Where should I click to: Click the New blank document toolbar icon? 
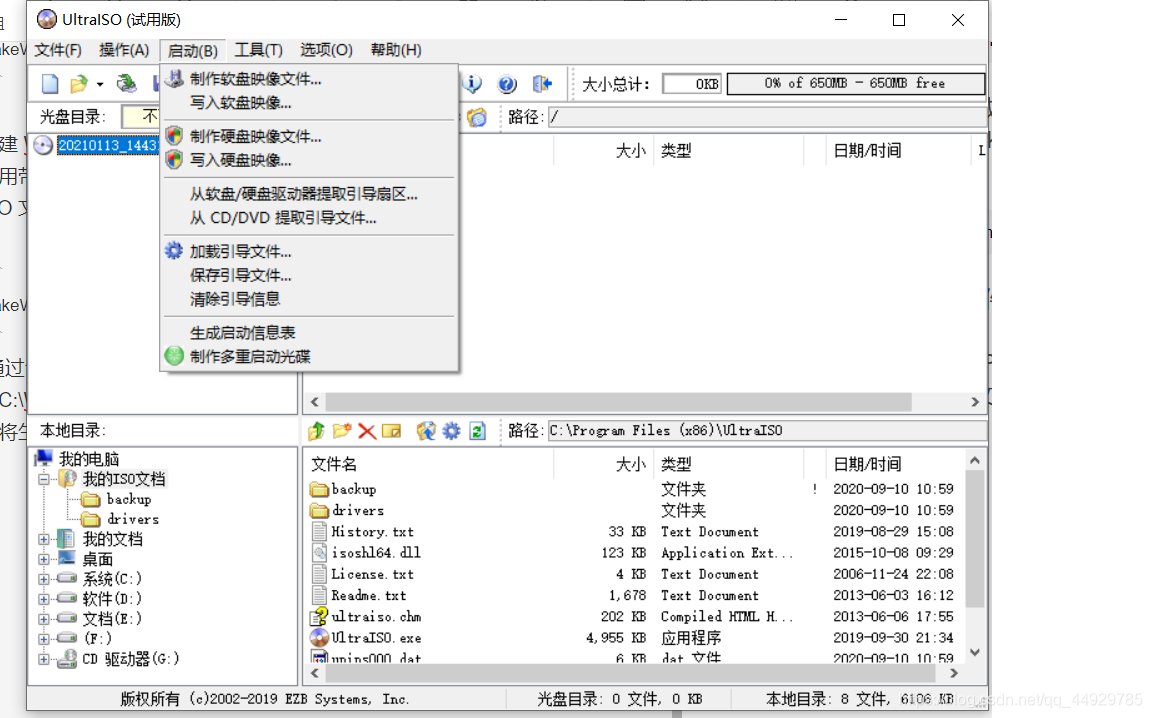(50, 84)
